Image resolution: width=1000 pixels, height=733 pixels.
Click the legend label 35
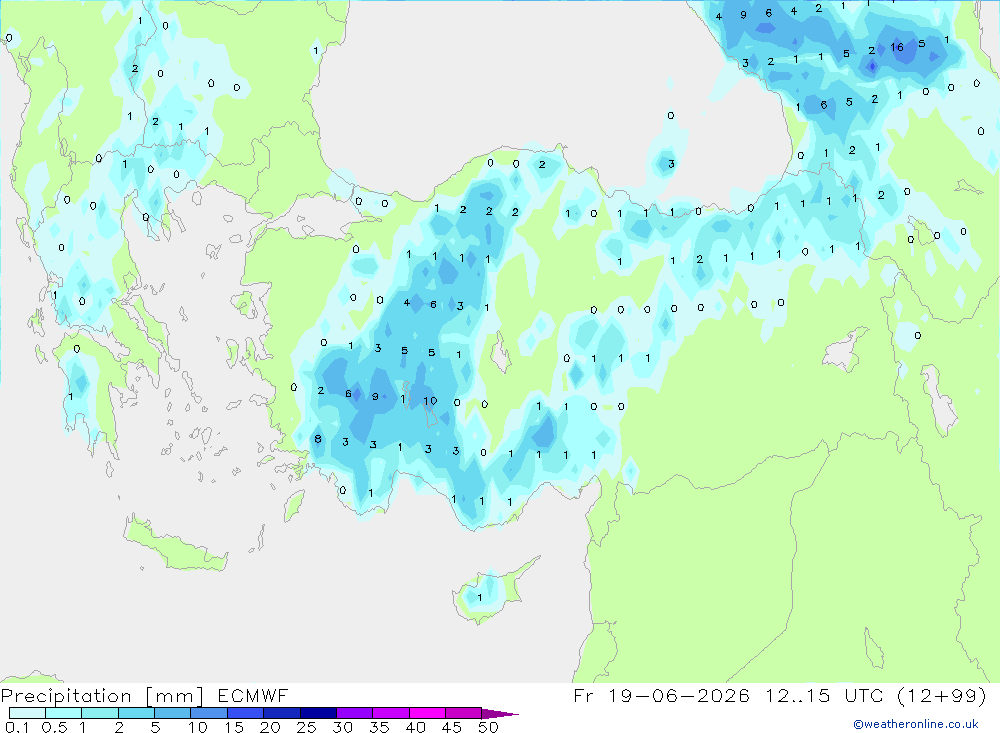379,727
